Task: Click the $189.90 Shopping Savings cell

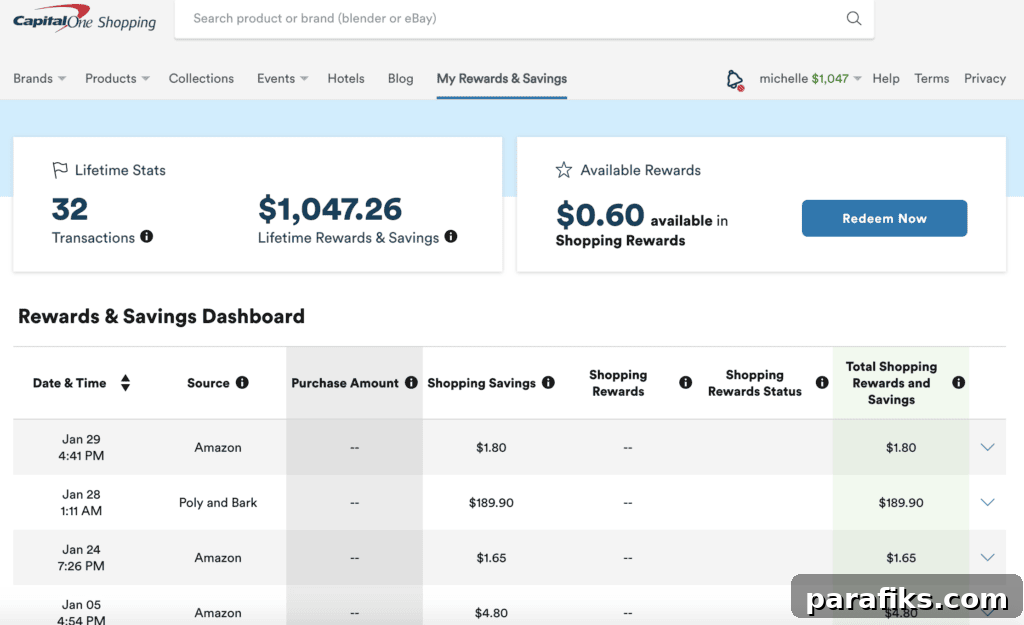Action: tap(491, 502)
